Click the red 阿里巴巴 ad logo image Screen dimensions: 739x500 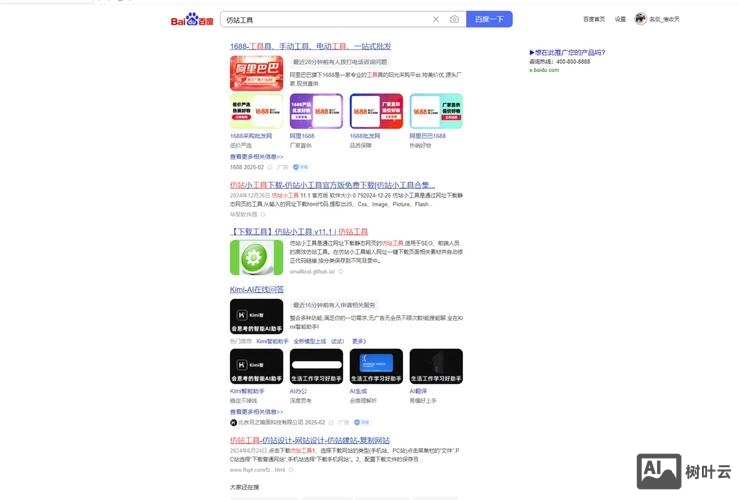tap(256, 73)
